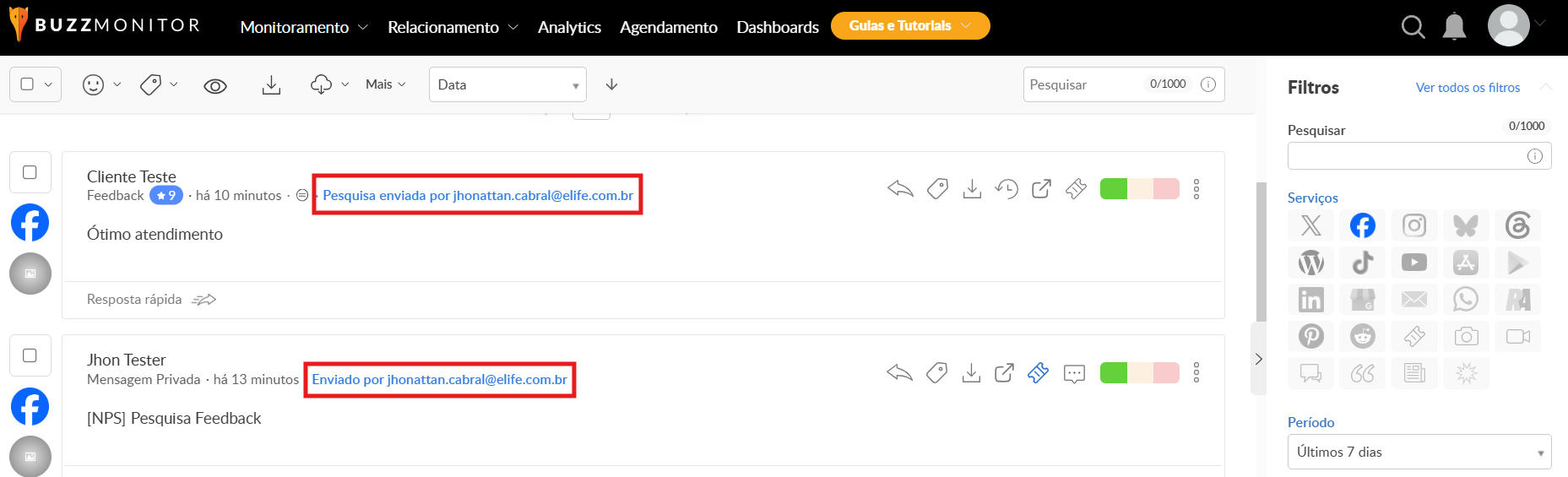Toggle the eye visibility icon in toolbar
Screen dimensions: 1568x477
215,85
